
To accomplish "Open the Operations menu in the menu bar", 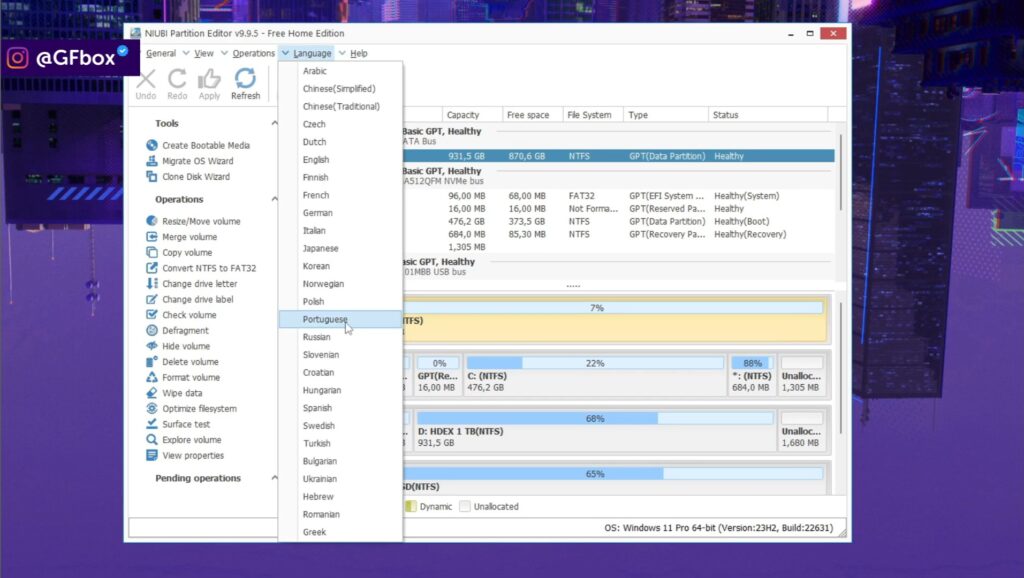I will pos(253,54).
